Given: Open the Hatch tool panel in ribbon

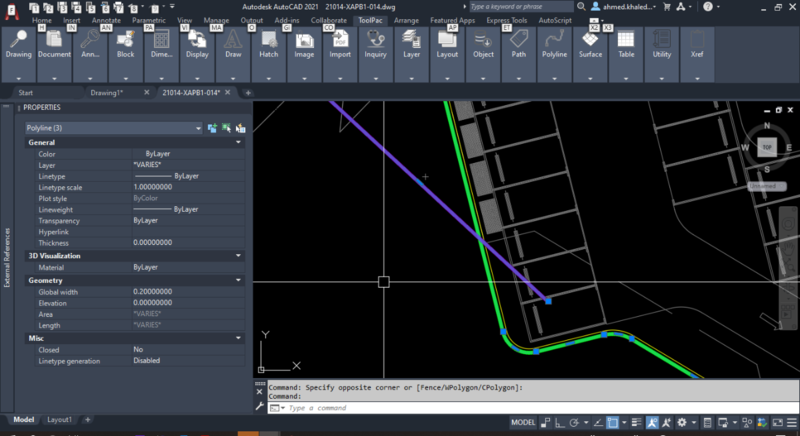Looking at the screenshot, I should (x=268, y=46).
